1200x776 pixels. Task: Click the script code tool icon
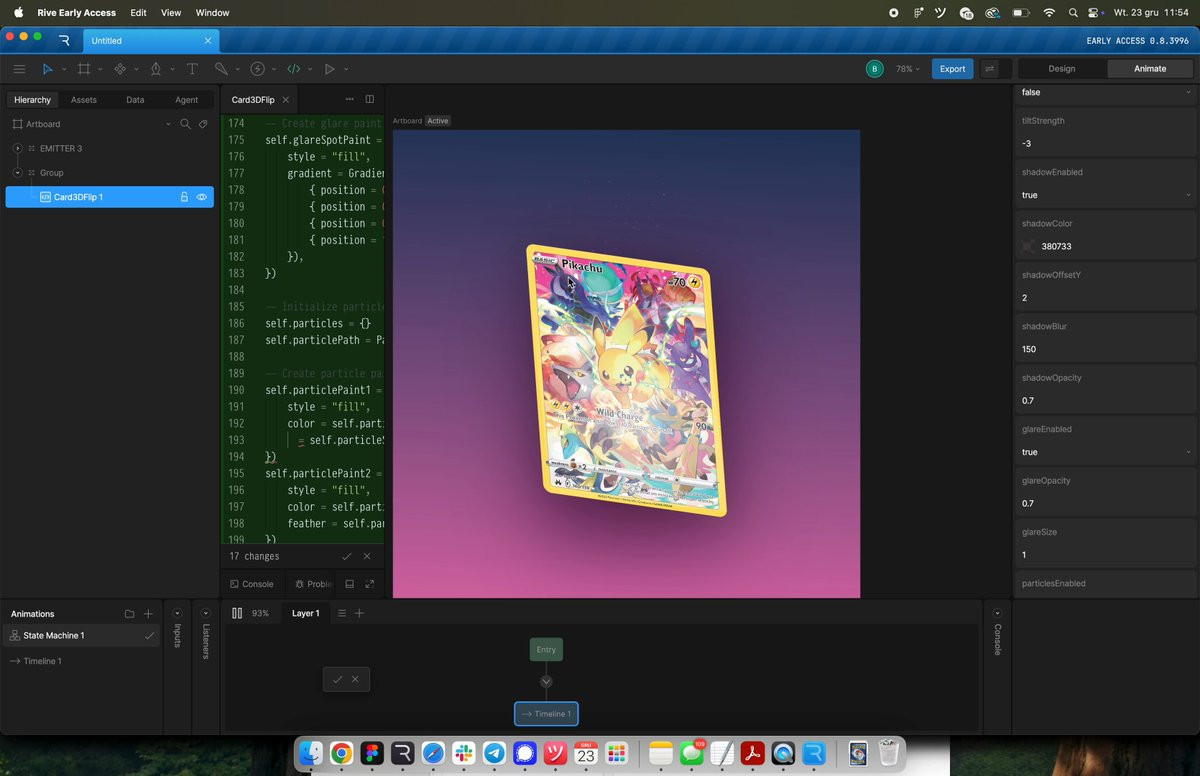click(x=293, y=69)
